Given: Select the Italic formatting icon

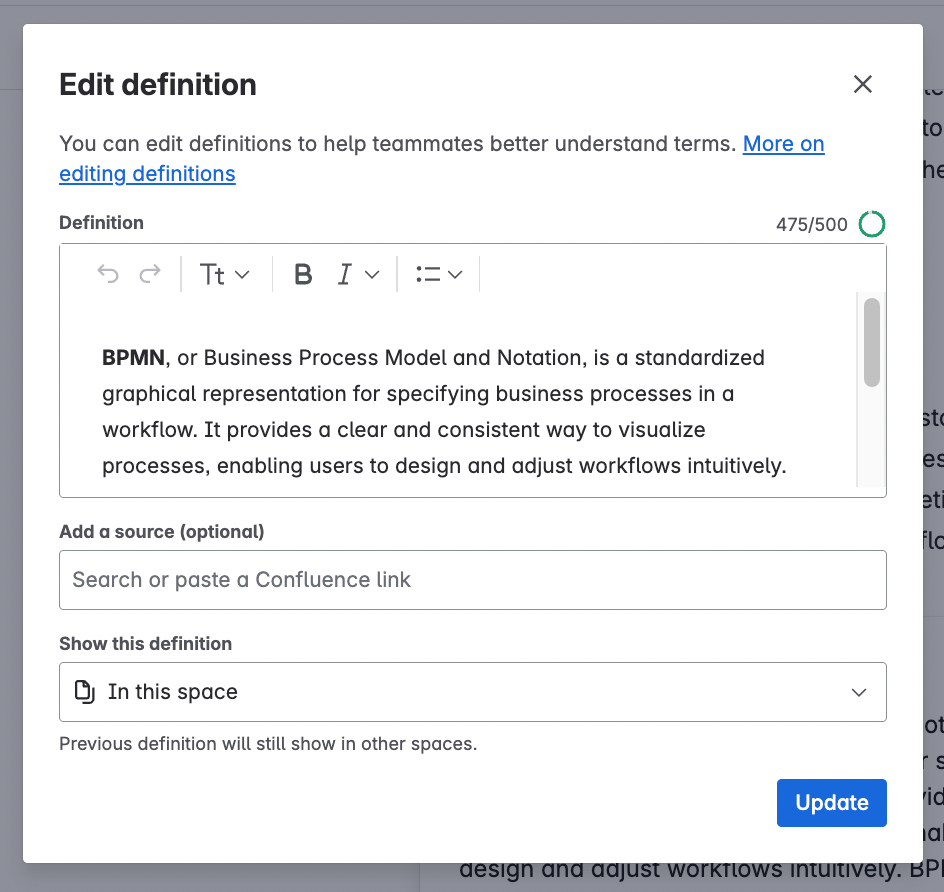Looking at the screenshot, I should click(344, 273).
